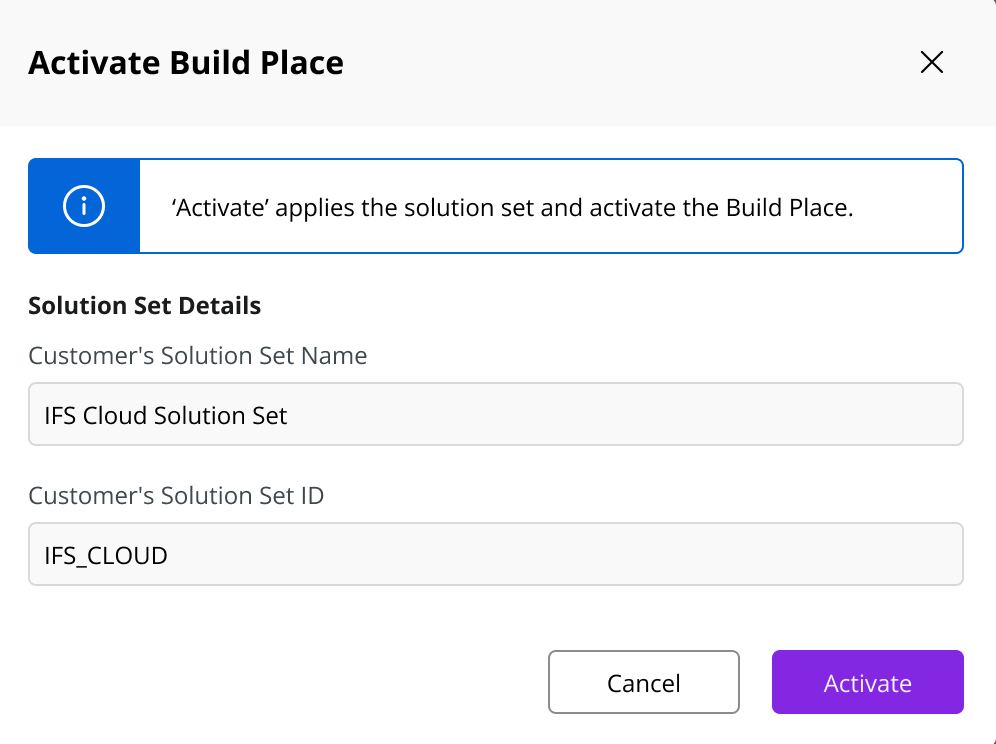Focus the Customer's Solution Set Name field
The width and height of the screenshot is (996, 744).
pos(495,414)
